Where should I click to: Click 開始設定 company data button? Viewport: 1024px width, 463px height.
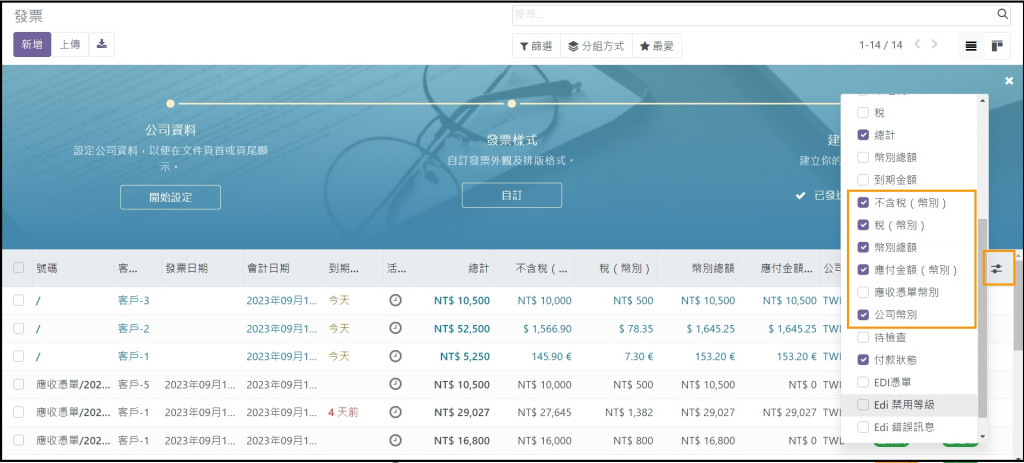click(x=170, y=197)
